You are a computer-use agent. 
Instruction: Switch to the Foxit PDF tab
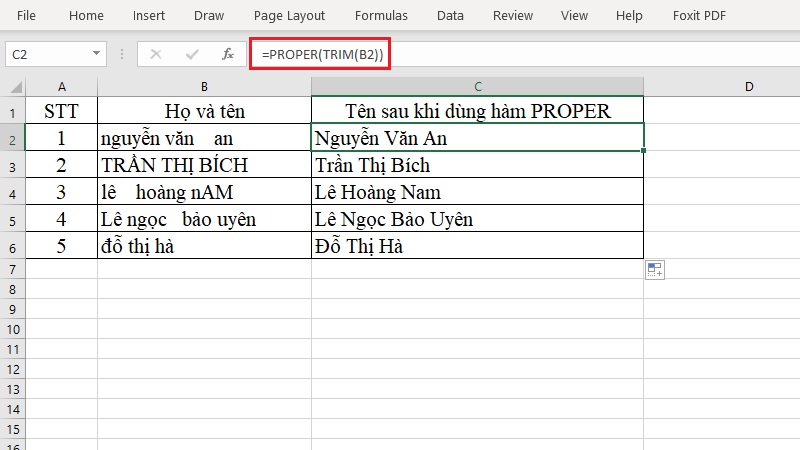[x=699, y=16]
